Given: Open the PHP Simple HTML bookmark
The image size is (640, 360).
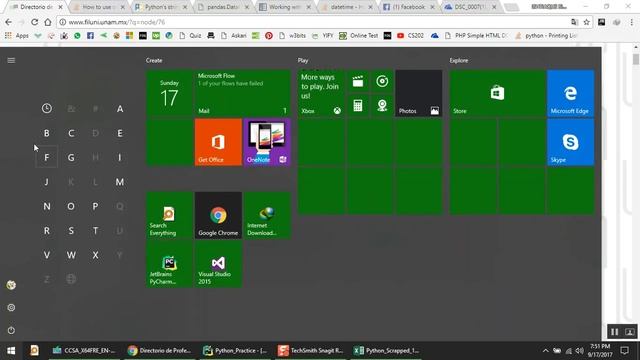Looking at the screenshot, I should tap(476, 36).
